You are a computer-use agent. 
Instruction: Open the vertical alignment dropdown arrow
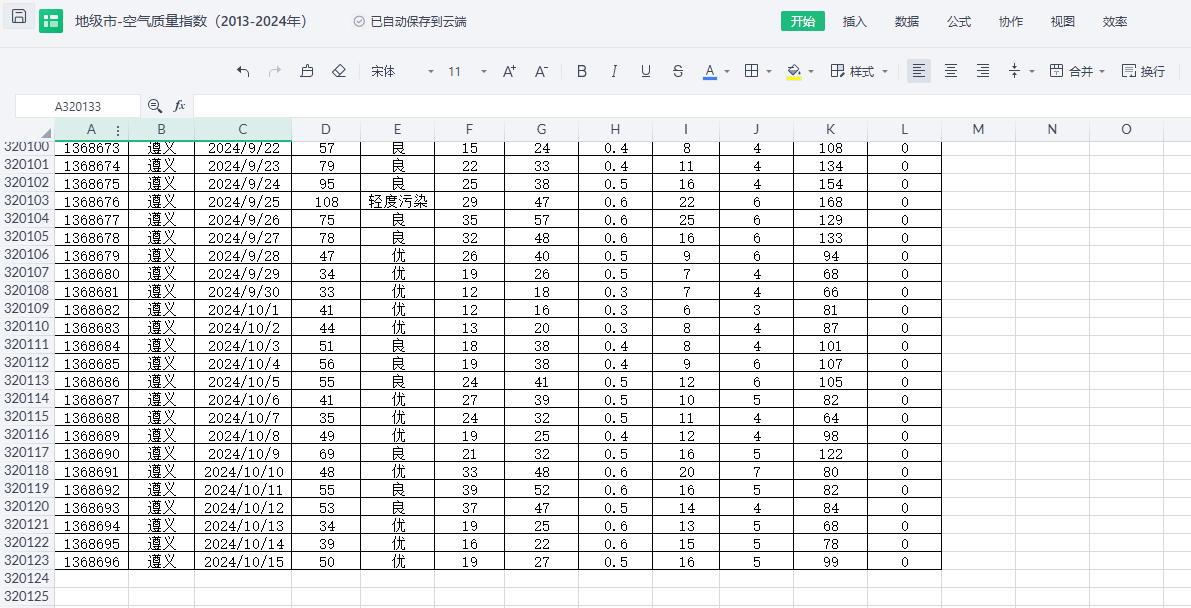coord(1031,71)
